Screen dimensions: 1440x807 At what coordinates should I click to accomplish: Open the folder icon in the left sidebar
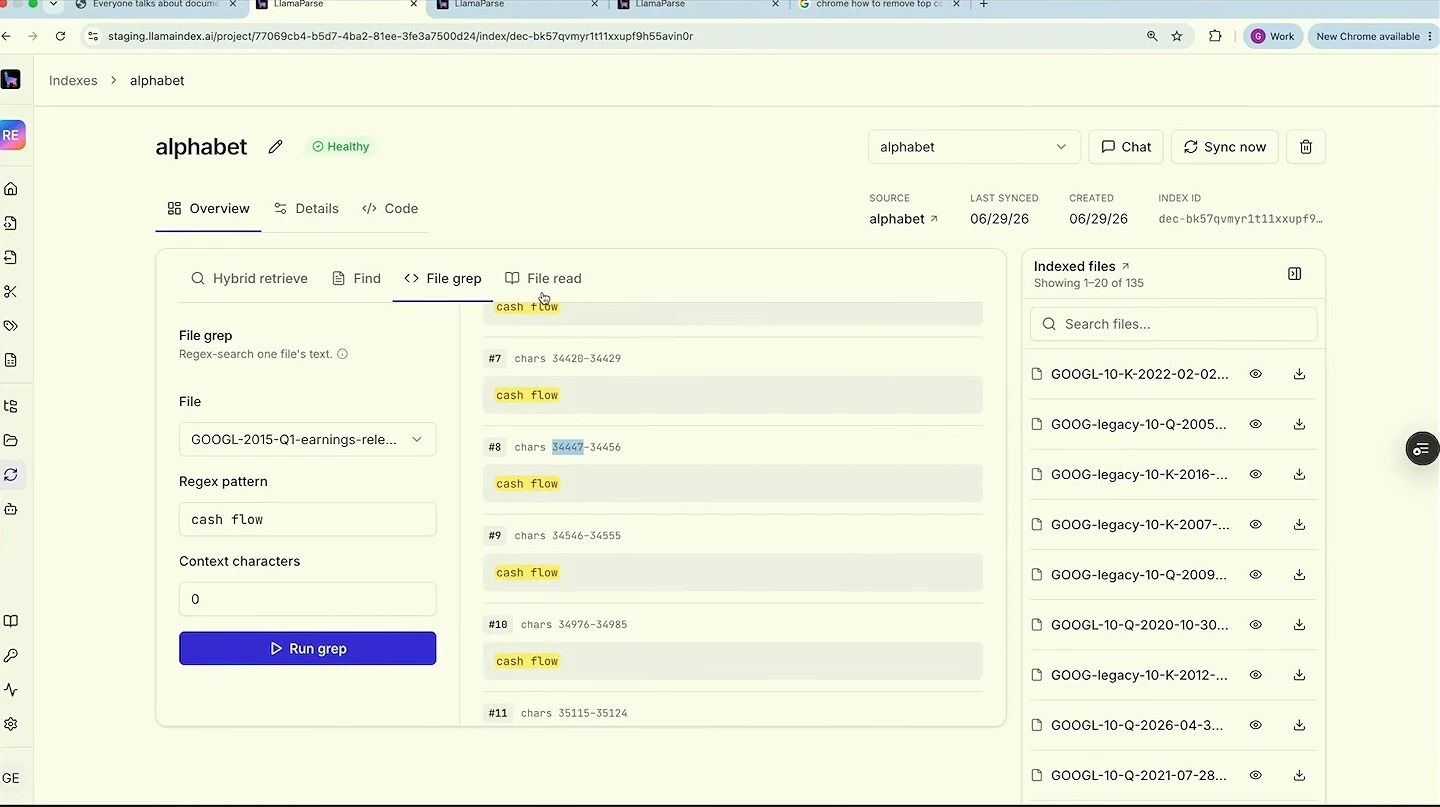[11, 441]
